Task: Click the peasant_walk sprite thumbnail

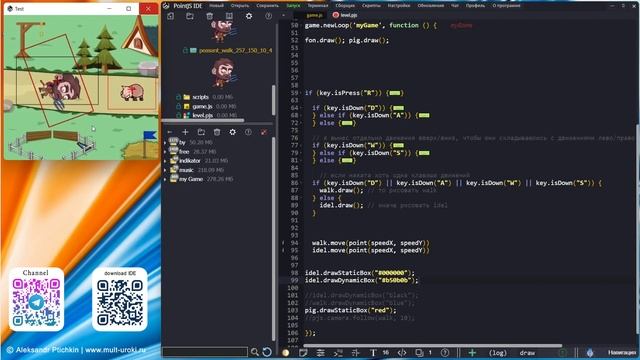Action: pyautogui.click(x=223, y=72)
